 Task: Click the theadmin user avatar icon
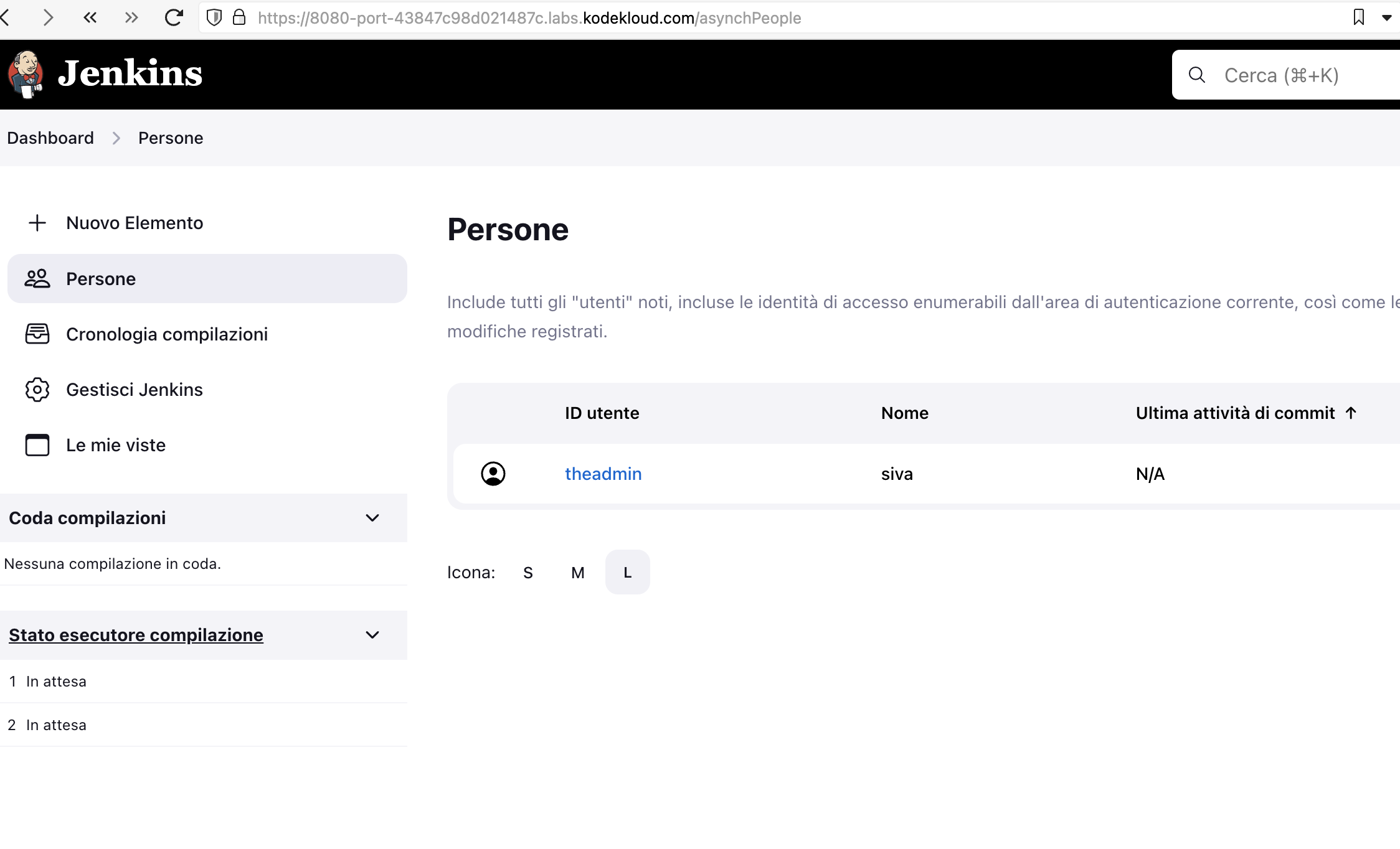(493, 474)
